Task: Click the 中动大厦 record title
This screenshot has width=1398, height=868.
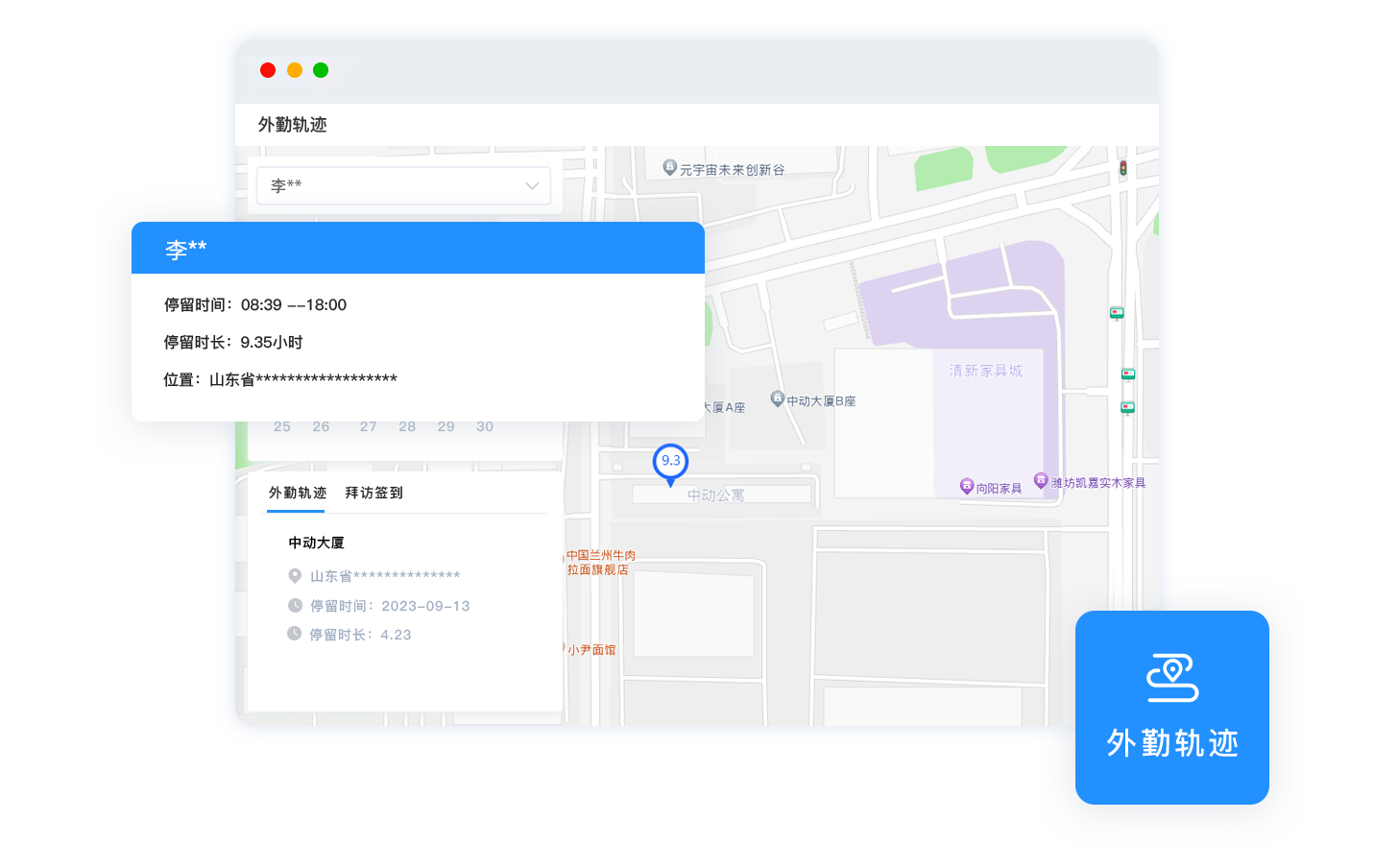Action: click(316, 542)
